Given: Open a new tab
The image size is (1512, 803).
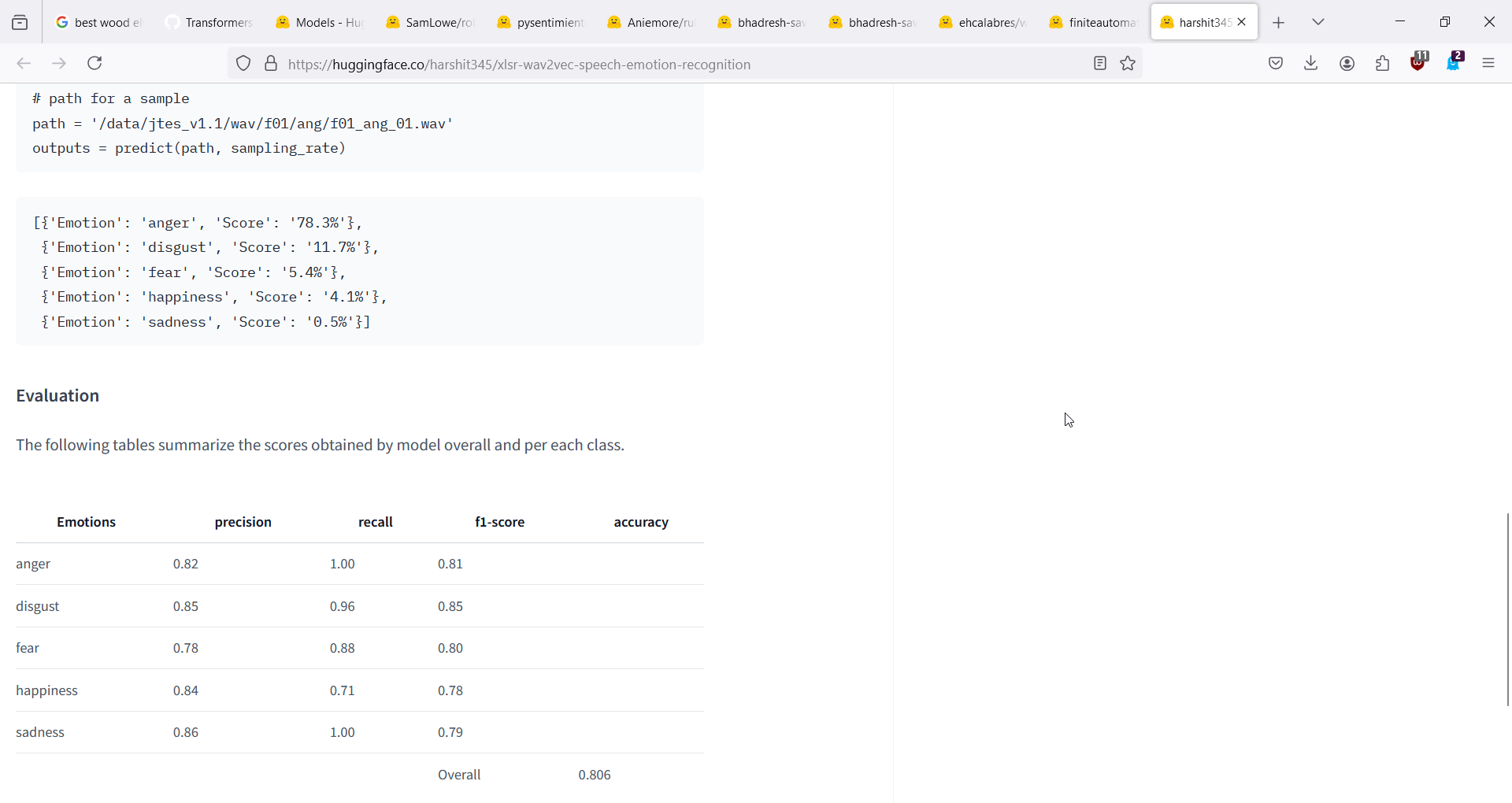Looking at the screenshot, I should (1279, 23).
